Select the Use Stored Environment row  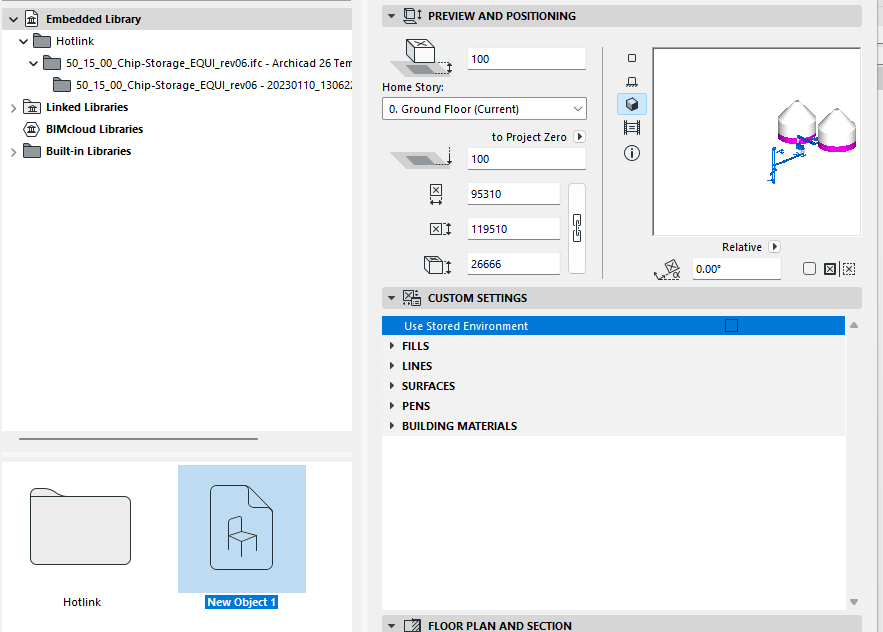[613, 326]
